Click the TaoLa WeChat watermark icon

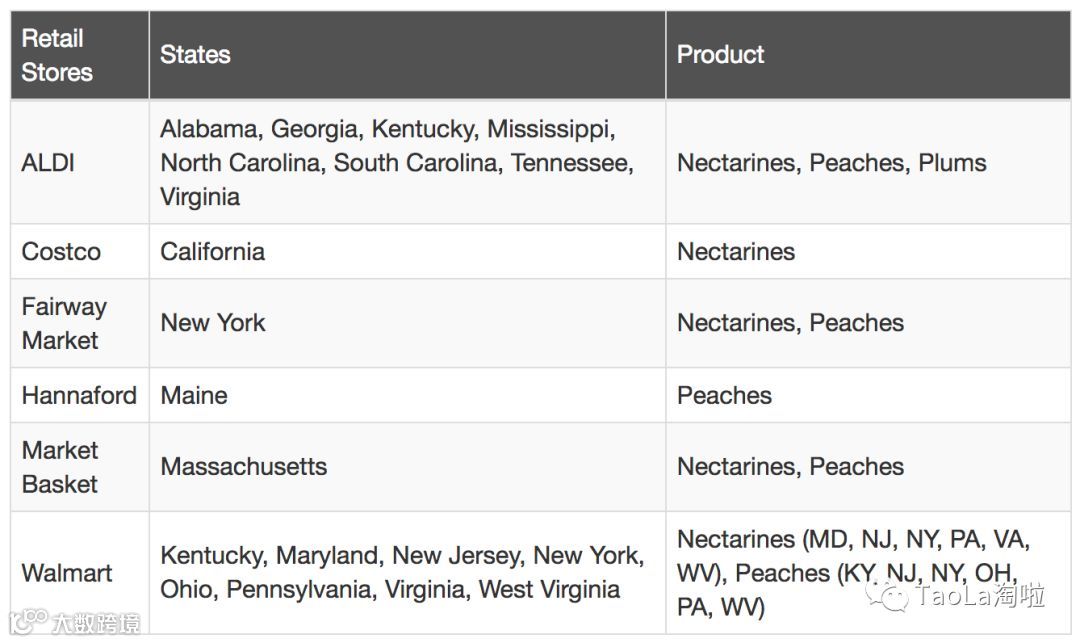pyautogui.click(x=887, y=595)
